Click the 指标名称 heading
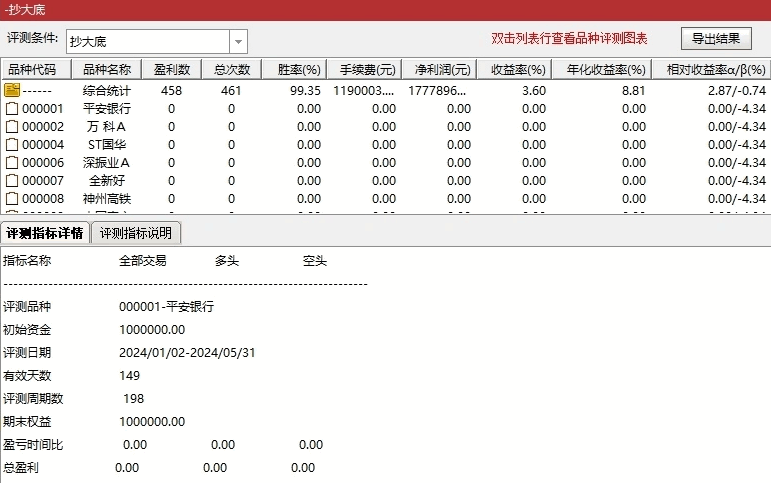 click(x=27, y=261)
